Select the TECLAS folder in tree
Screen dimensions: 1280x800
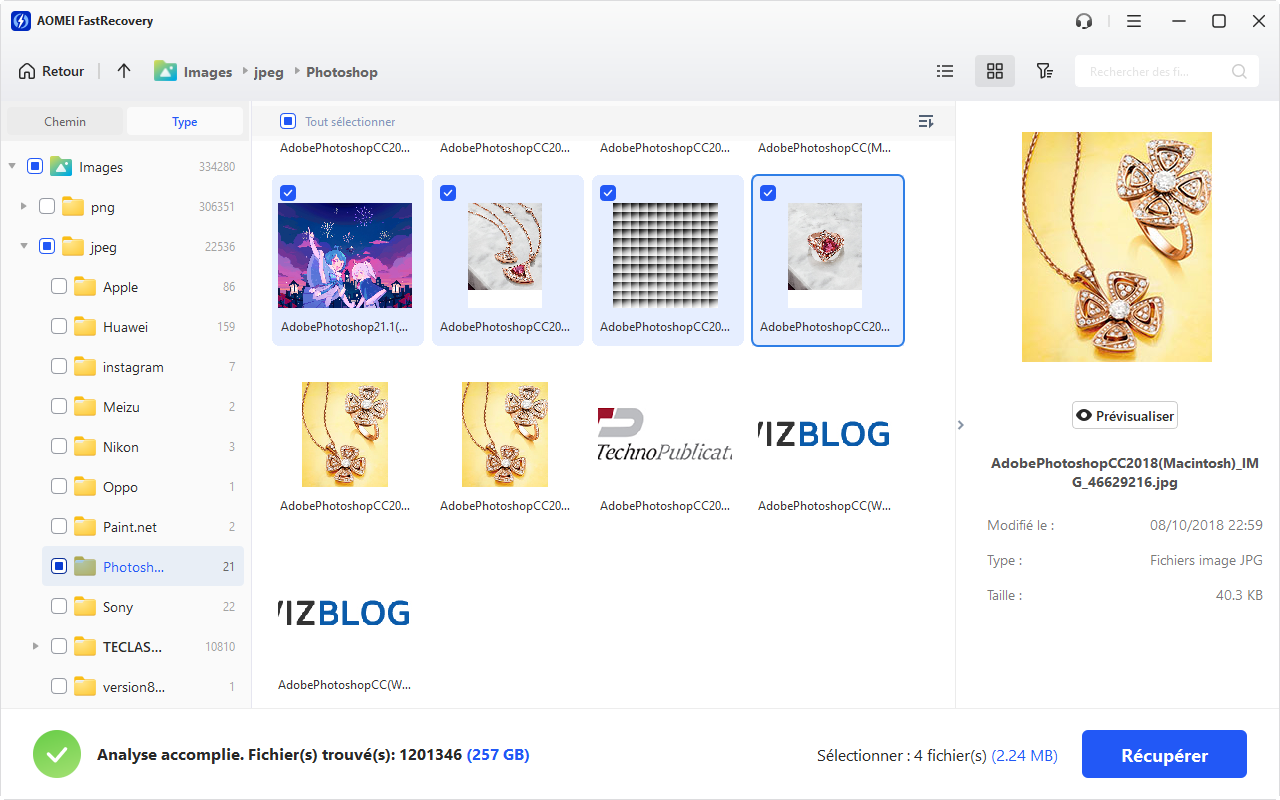[143, 647]
